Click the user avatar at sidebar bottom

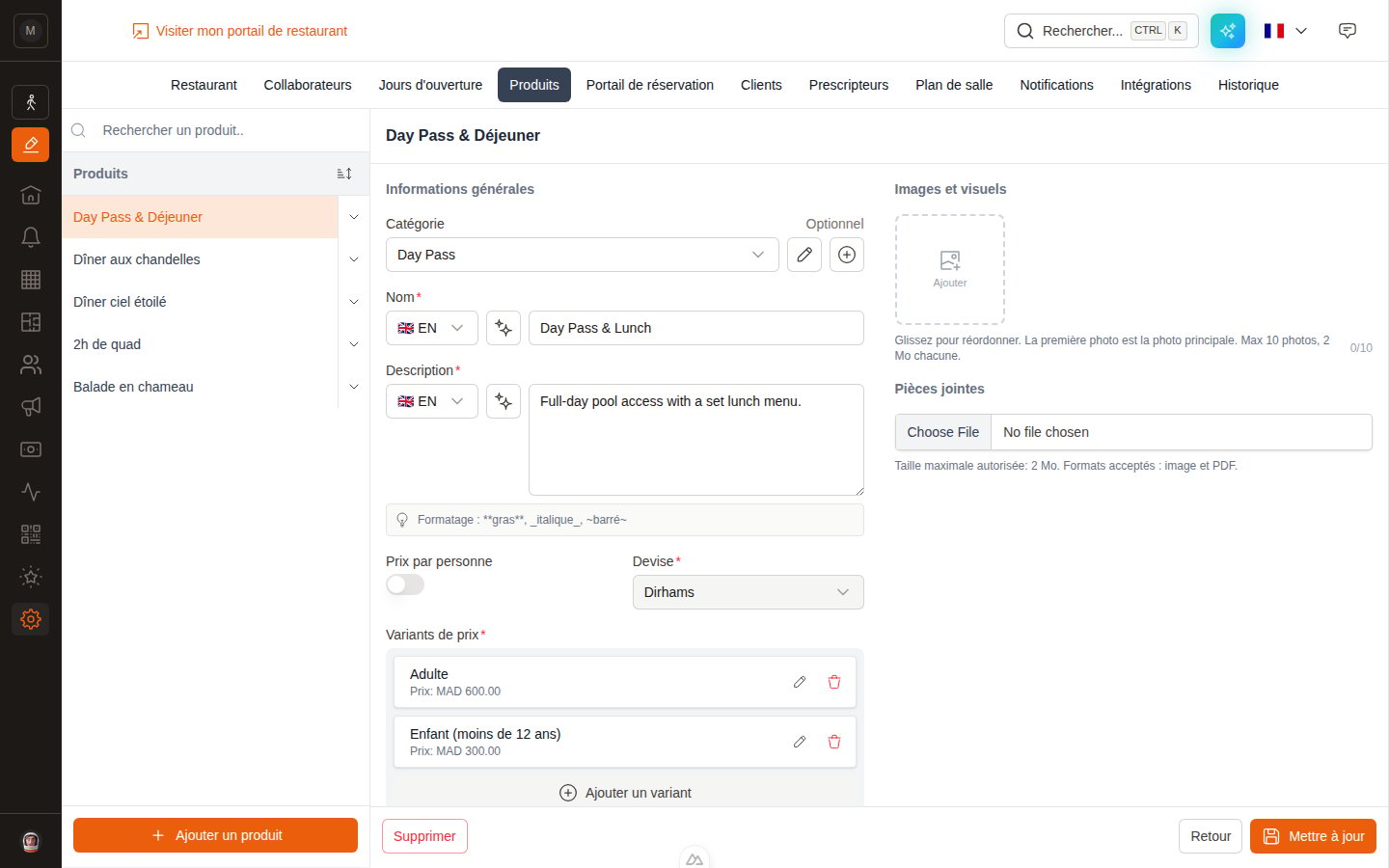[x=31, y=841]
